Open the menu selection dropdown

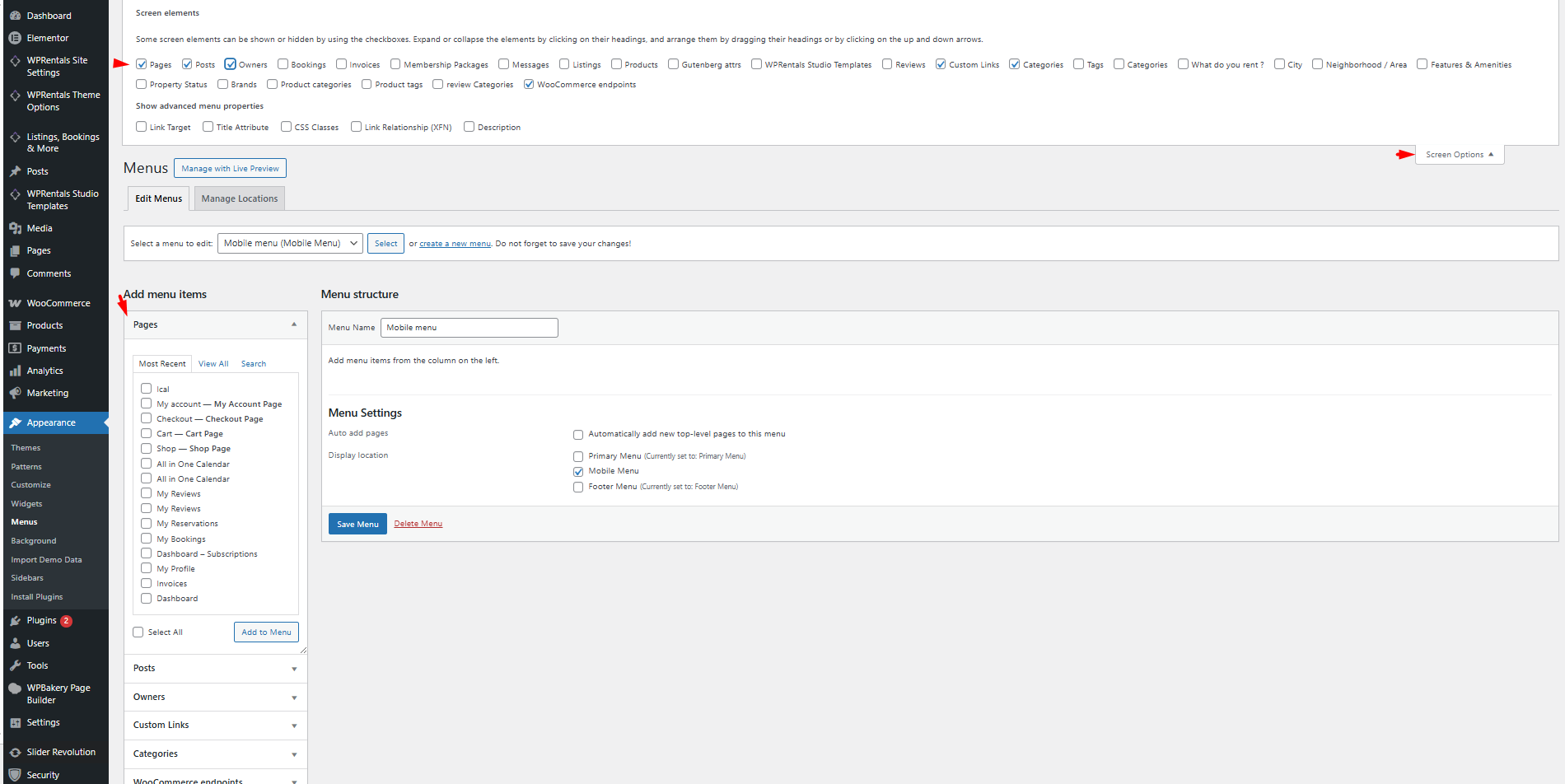pos(290,243)
